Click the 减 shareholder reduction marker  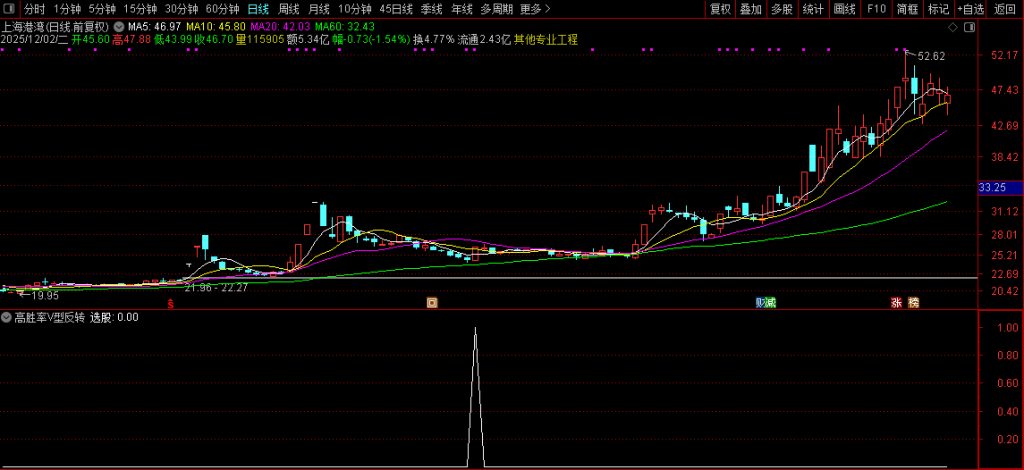point(771,303)
